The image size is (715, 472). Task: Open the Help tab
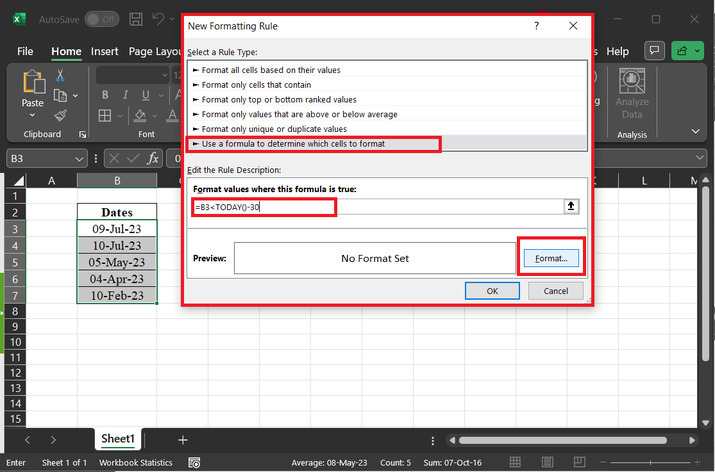pos(617,51)
